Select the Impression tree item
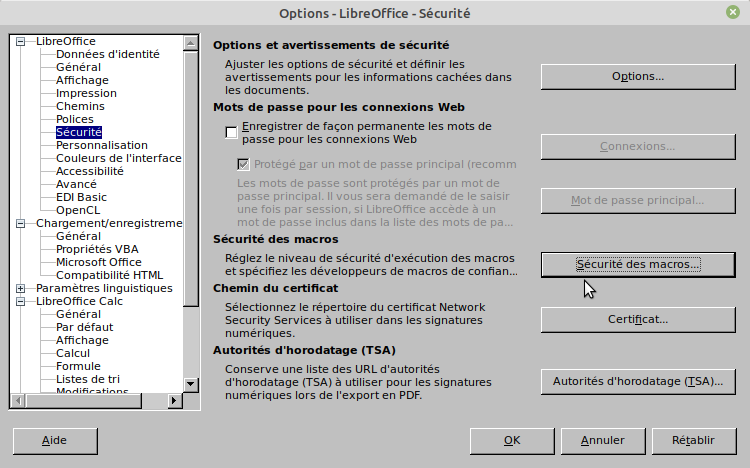 pos(86,93)
